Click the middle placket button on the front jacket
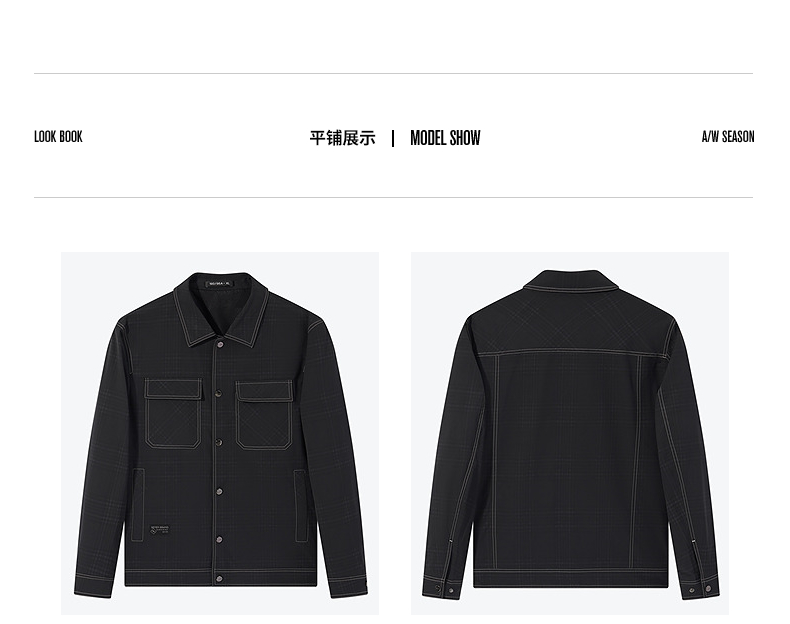The width and height of the screenshot is (790, 624). point(220,443)
